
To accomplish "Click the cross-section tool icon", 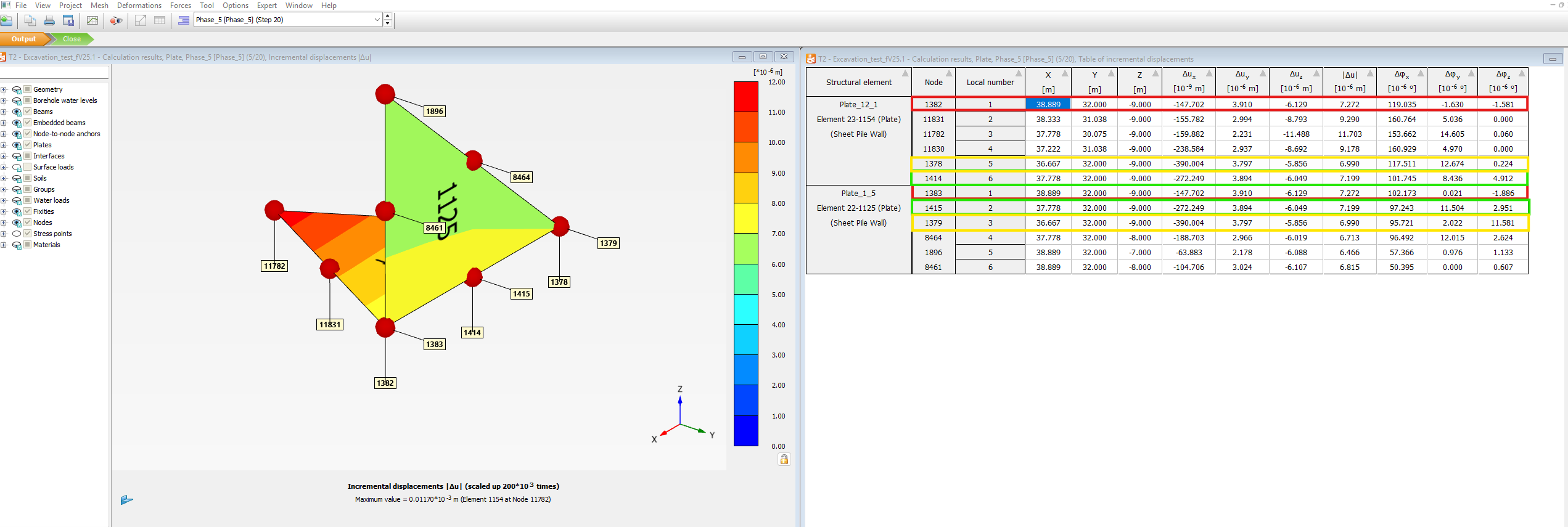I will (141, 20).
